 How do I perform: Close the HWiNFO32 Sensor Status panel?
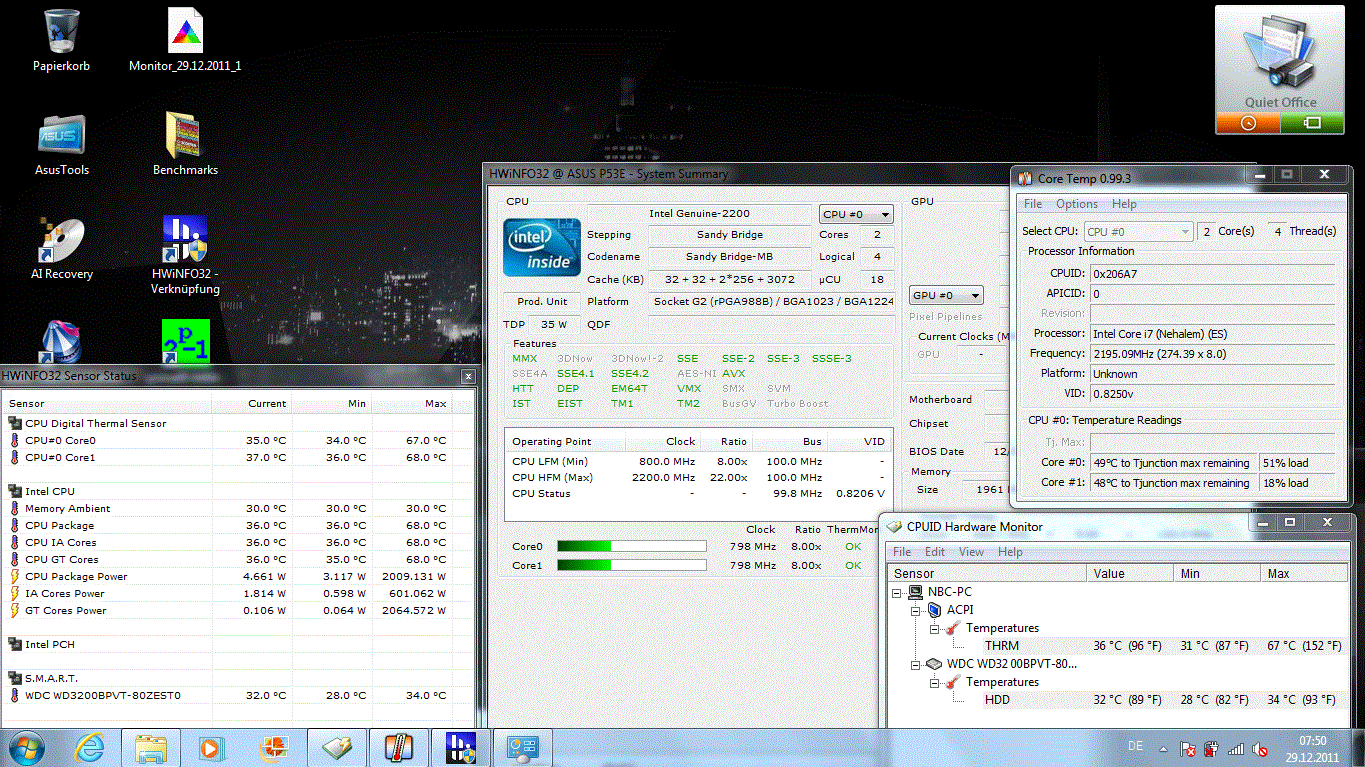[x=467, y=376]
